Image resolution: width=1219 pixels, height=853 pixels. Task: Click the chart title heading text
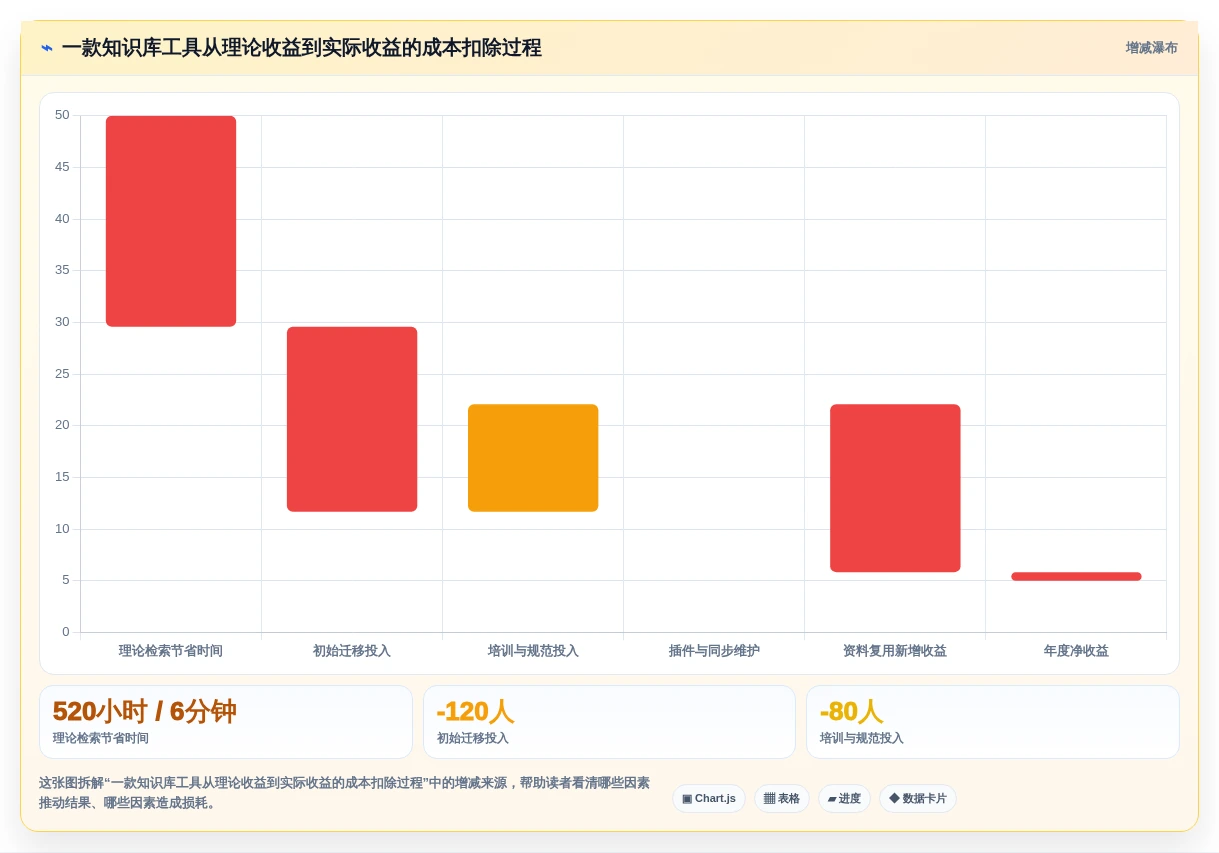click(x=301, y=48)
